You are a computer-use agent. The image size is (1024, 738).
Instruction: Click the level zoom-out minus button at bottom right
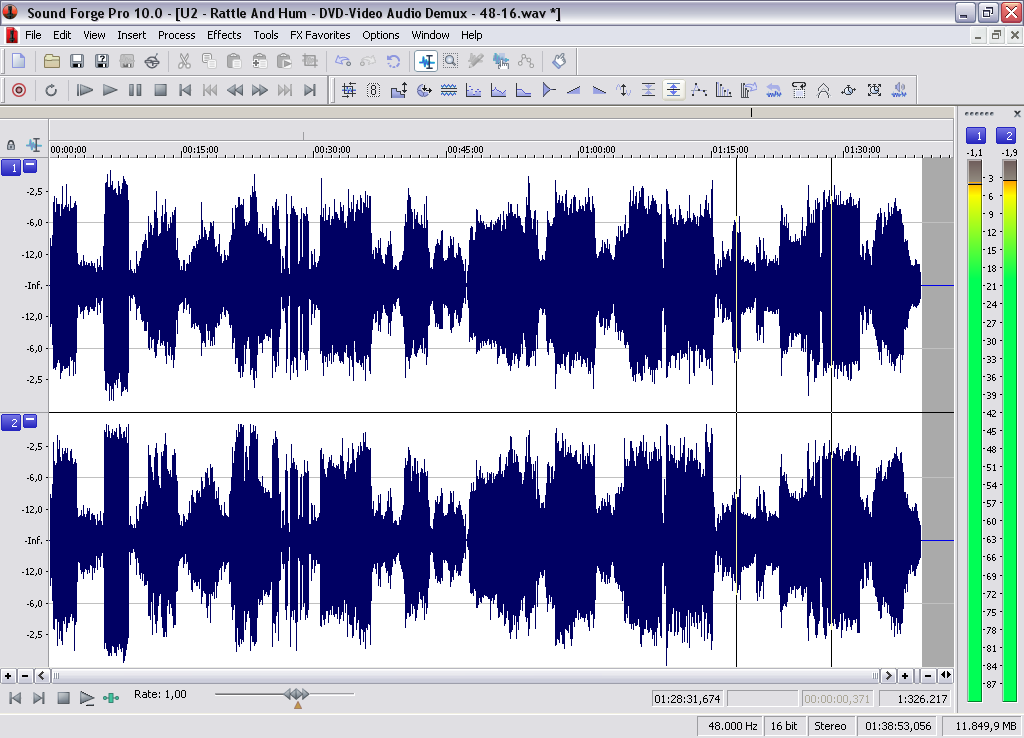pyautogui.click(x=928, y=676)
